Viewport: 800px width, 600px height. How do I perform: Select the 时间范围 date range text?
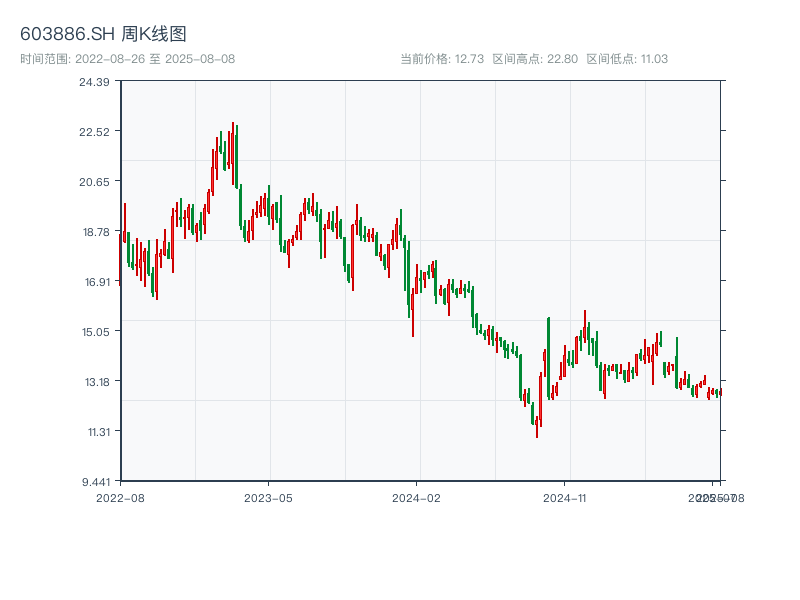[x=127, y=59]
